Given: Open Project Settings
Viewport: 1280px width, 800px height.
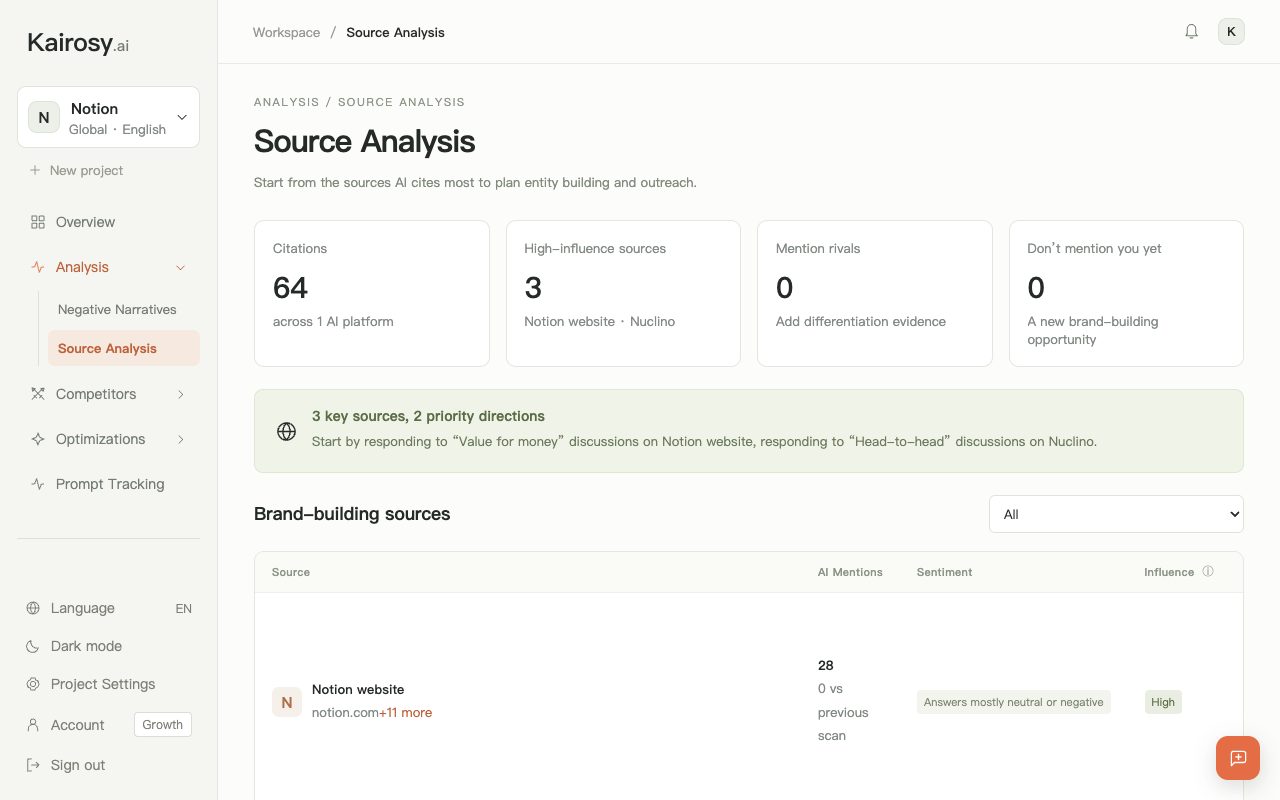Looking at the screenshot, I should [x=103, y=684].
